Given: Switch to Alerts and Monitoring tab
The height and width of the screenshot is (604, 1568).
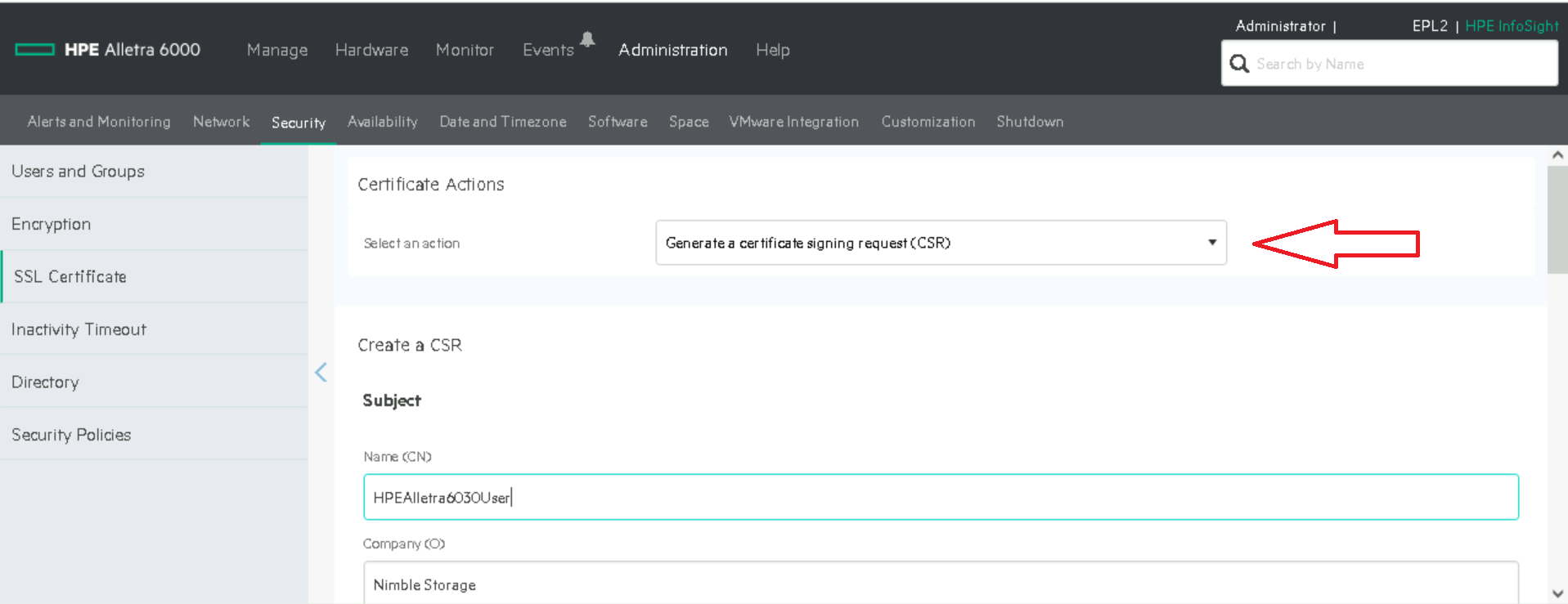Looking at the screenshot, I should 99,121.
